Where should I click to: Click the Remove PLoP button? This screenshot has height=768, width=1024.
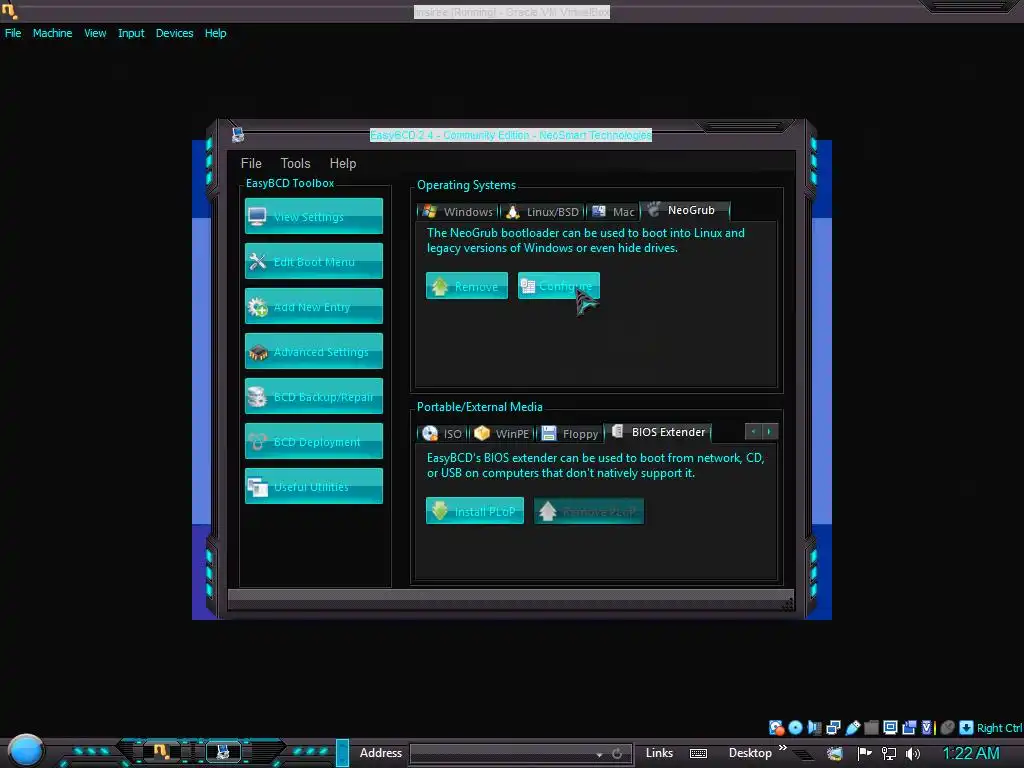click(x=589, y=511)
